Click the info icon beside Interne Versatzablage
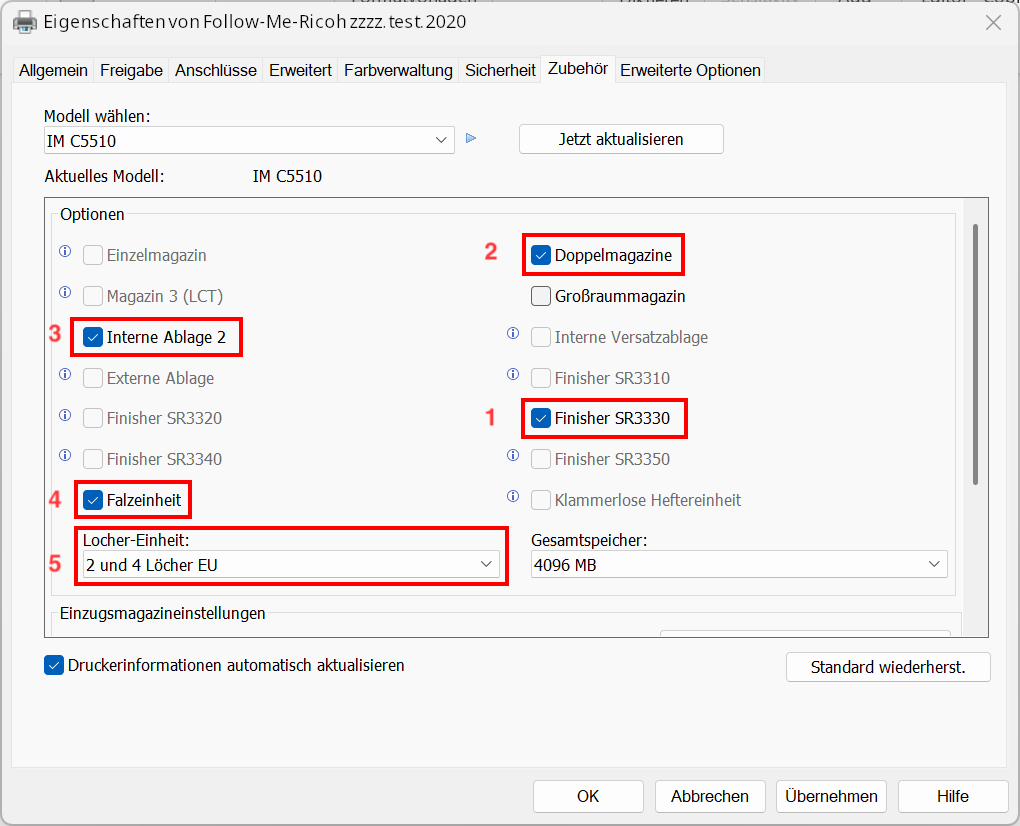 click(513, 334)
